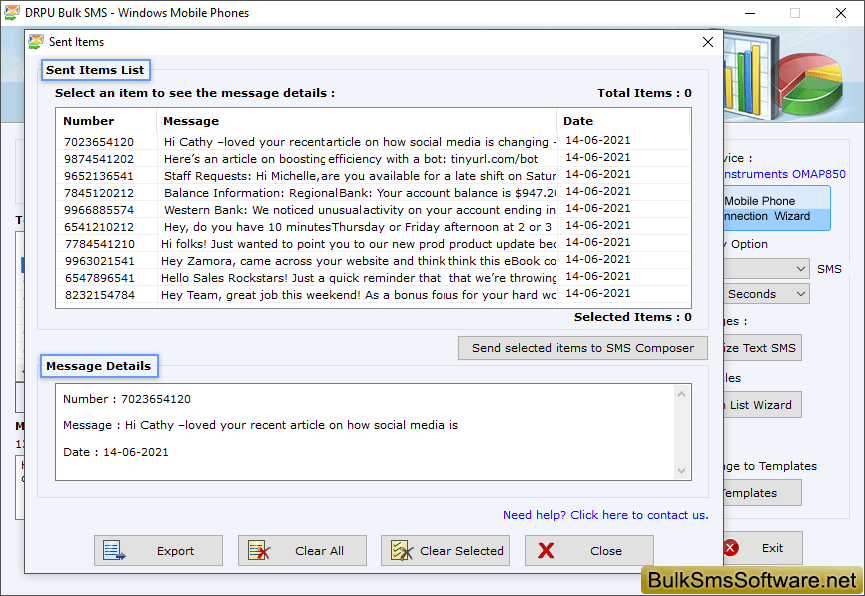Clear selected sent items
This screenshot has height=596, width=865.
[445, 550]
